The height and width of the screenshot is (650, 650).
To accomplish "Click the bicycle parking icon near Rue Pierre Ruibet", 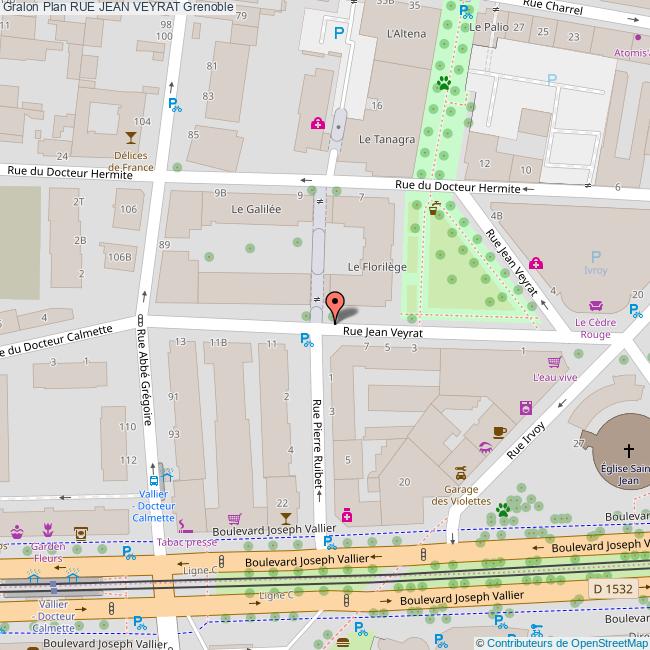I will click(x=306, y=341).
